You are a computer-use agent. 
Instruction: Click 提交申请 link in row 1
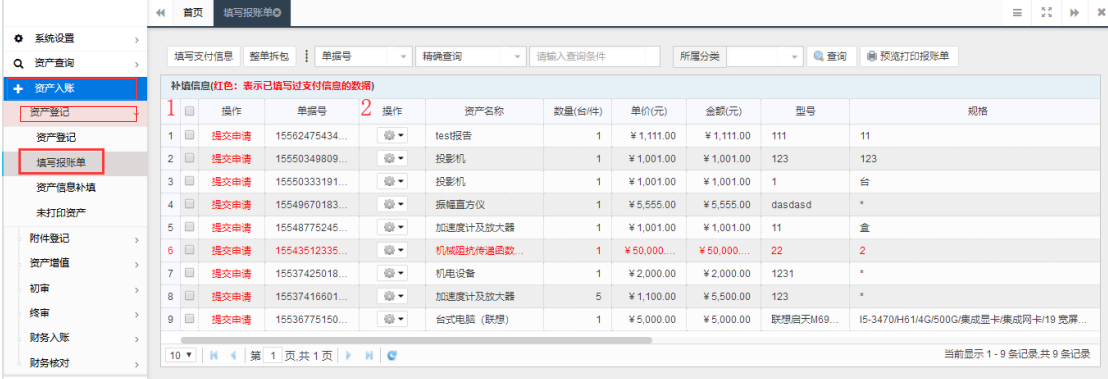click(x=232, y=135)
